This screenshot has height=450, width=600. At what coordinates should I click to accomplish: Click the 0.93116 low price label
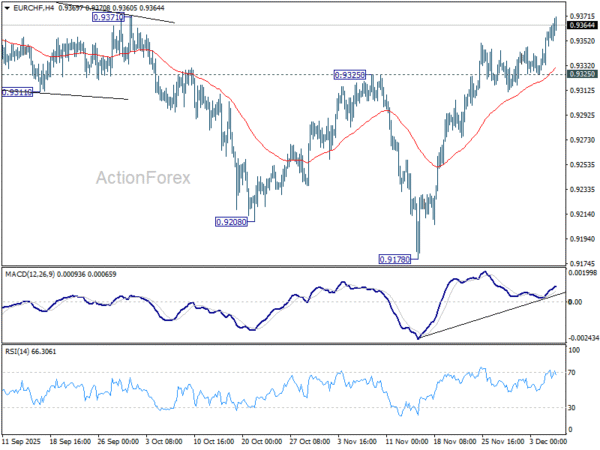pyautogui.click(x=17, y=92)
